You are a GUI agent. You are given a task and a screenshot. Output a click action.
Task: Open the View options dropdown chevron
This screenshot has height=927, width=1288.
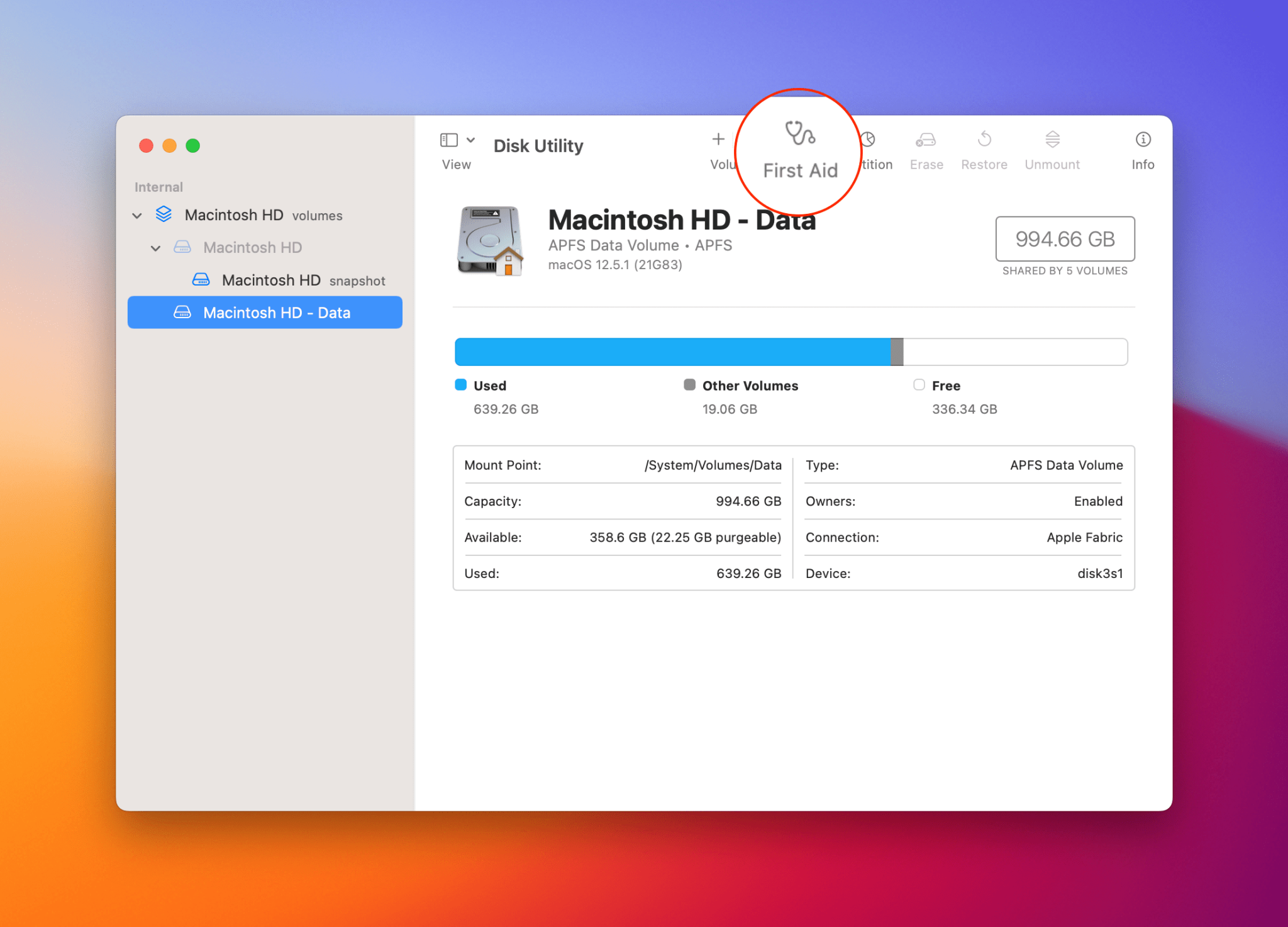(470, 139)
